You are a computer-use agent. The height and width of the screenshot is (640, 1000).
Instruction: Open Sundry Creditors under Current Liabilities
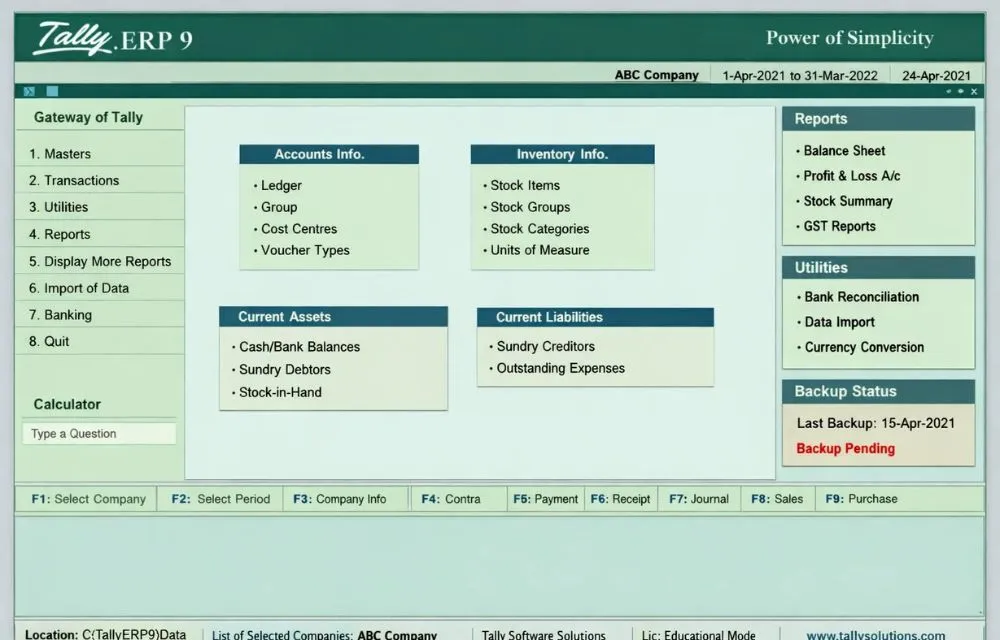tap(545, 347)
